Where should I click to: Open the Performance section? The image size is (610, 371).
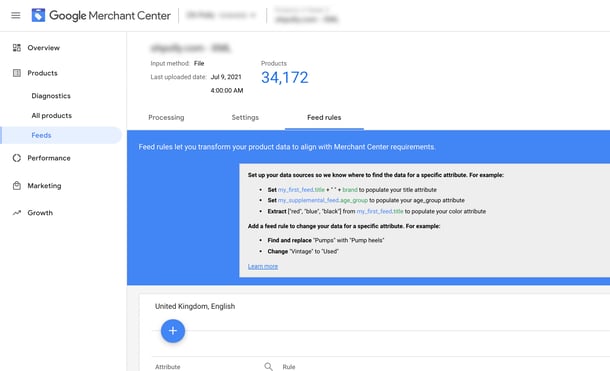[x=49, y=158]
